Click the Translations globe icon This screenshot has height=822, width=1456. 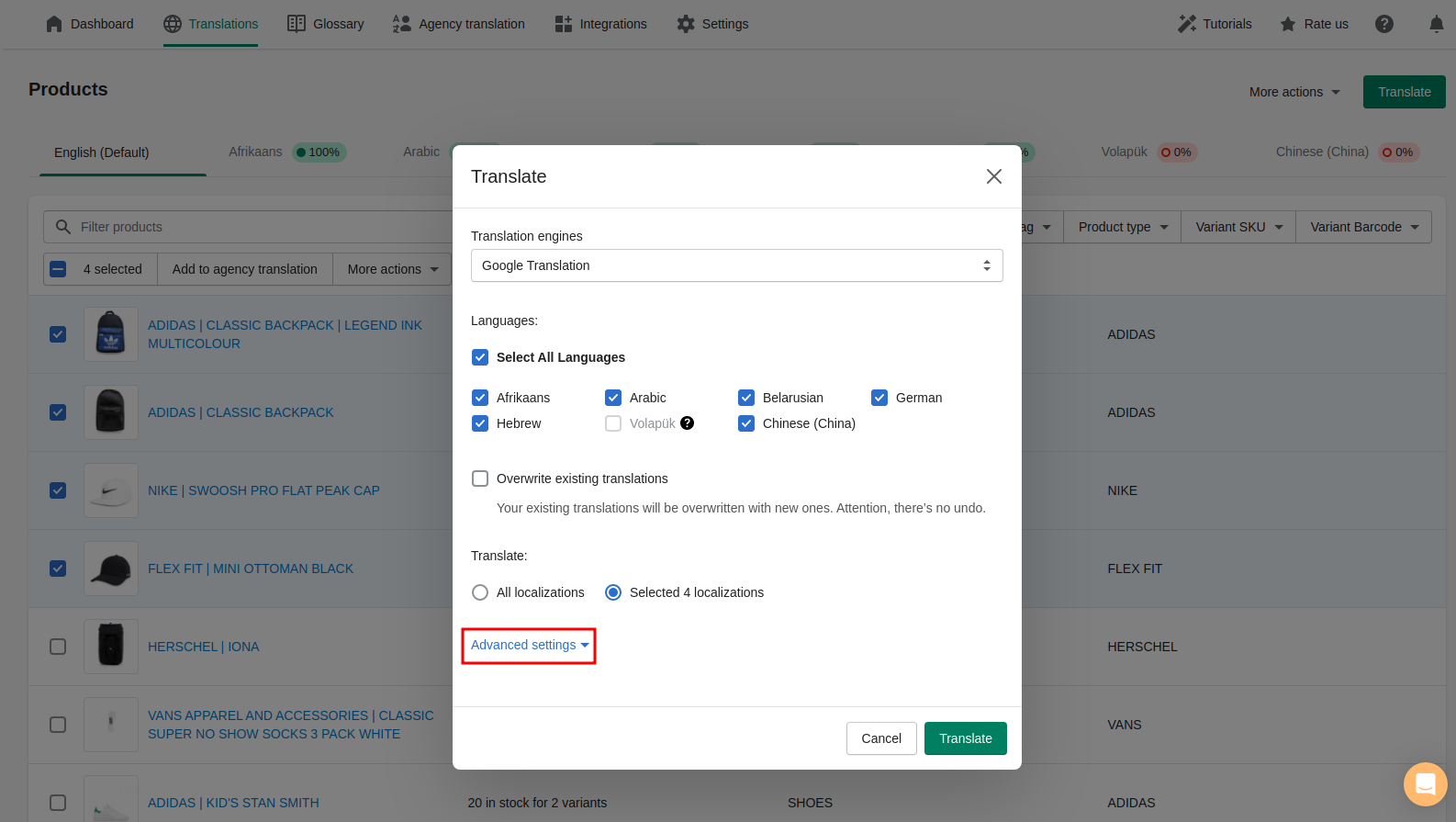point(173,24)
